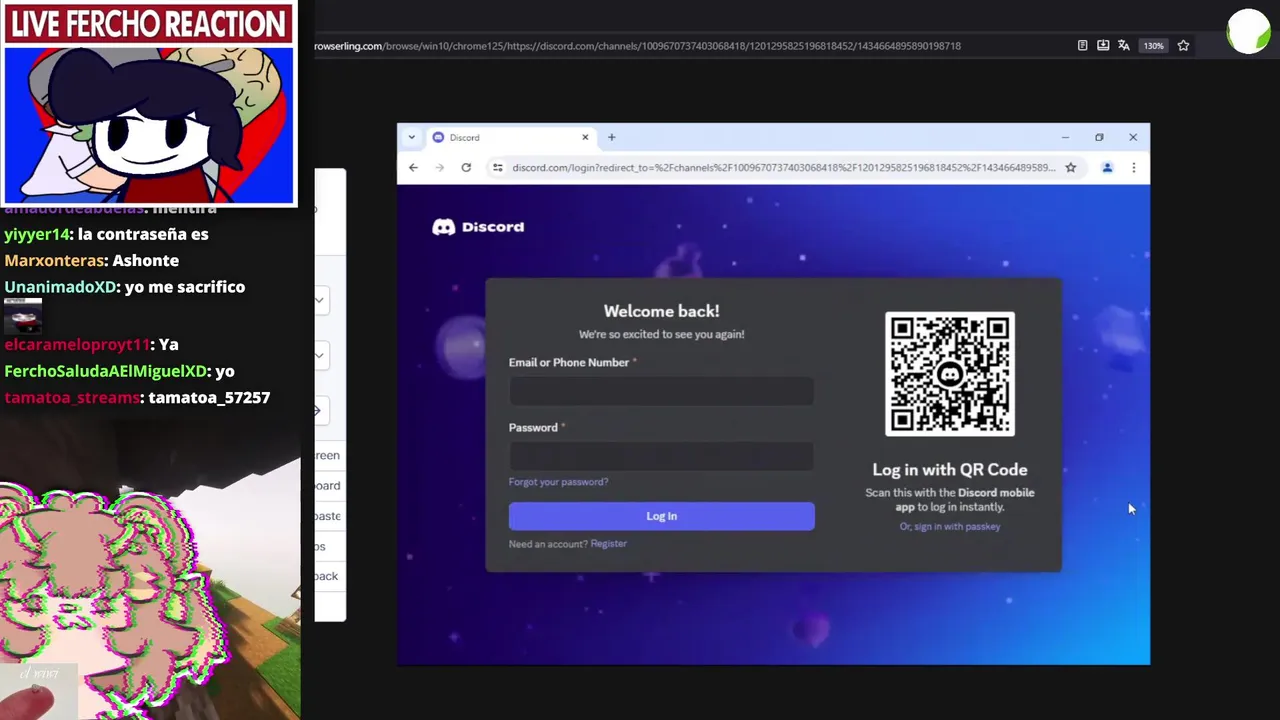1280x720 pixels.
Task: Restore down the inner Chrome window
Action: tap(1099, 137)
